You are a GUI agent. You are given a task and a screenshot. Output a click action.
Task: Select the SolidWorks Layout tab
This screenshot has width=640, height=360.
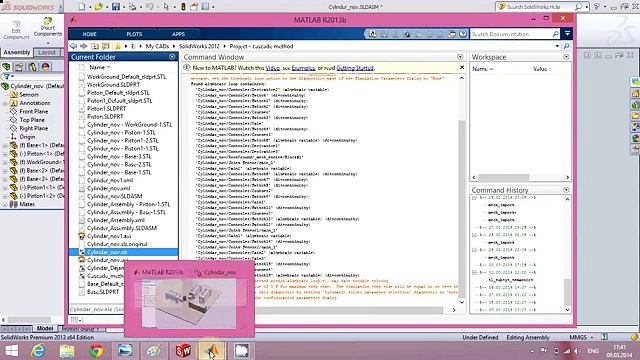(x=47, y=52)
